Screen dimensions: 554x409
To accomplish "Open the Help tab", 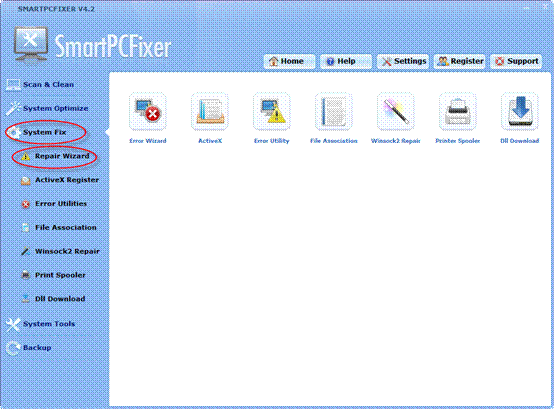I will 346,61.
